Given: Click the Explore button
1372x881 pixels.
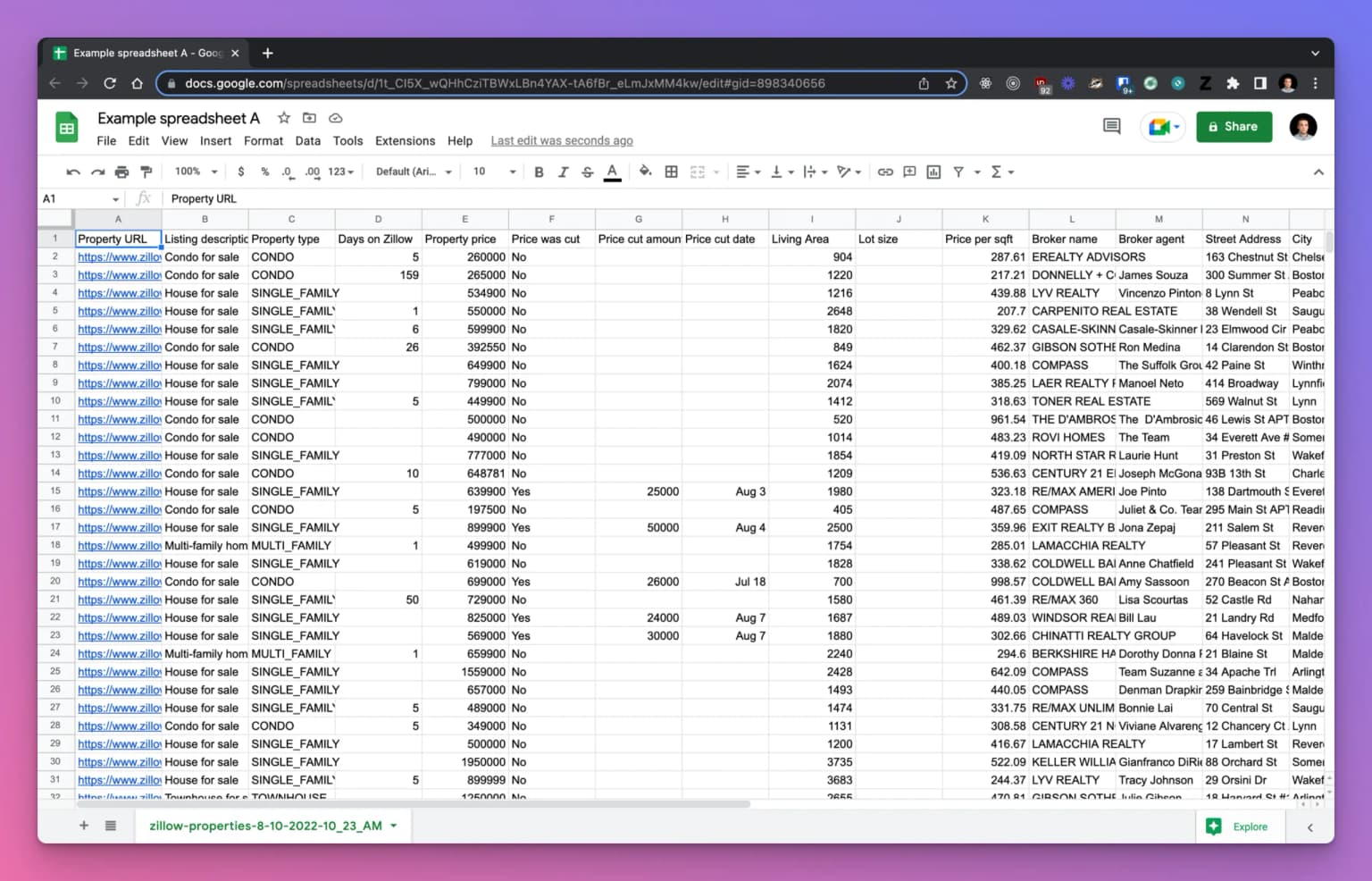Looking at the screenshot, I should pyautogui.click(x=1240, y=826).
